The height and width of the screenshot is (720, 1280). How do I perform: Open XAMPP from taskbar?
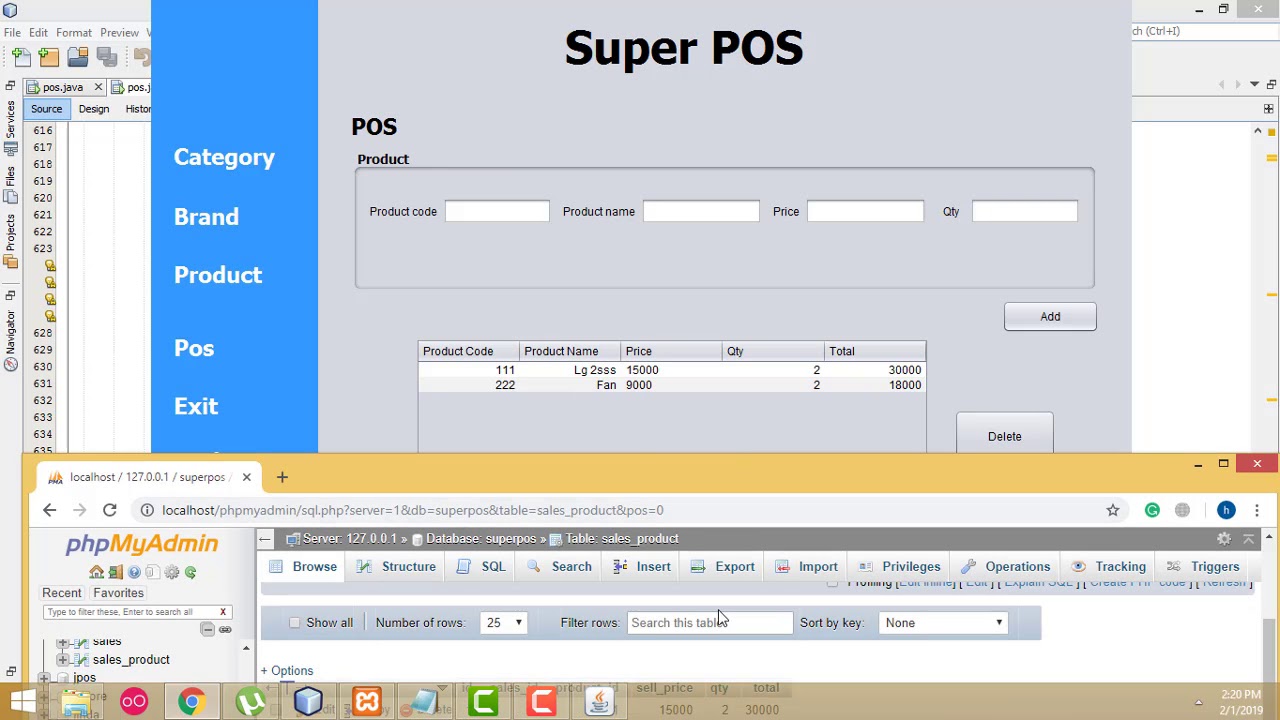[367, 702]
